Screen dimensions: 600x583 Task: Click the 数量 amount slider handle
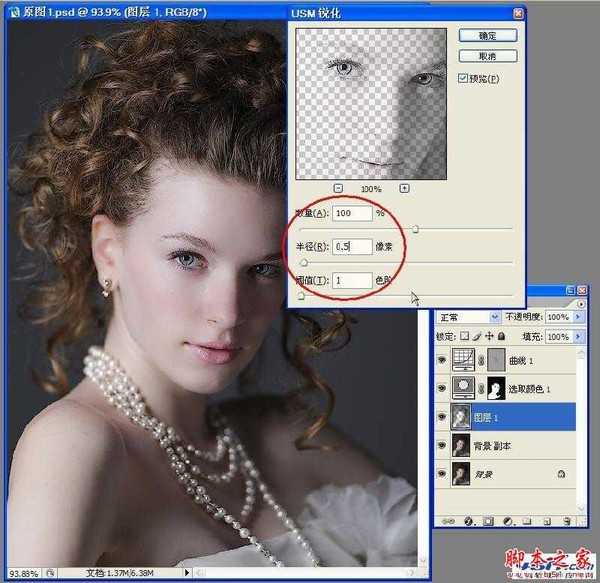coord(415,229)
